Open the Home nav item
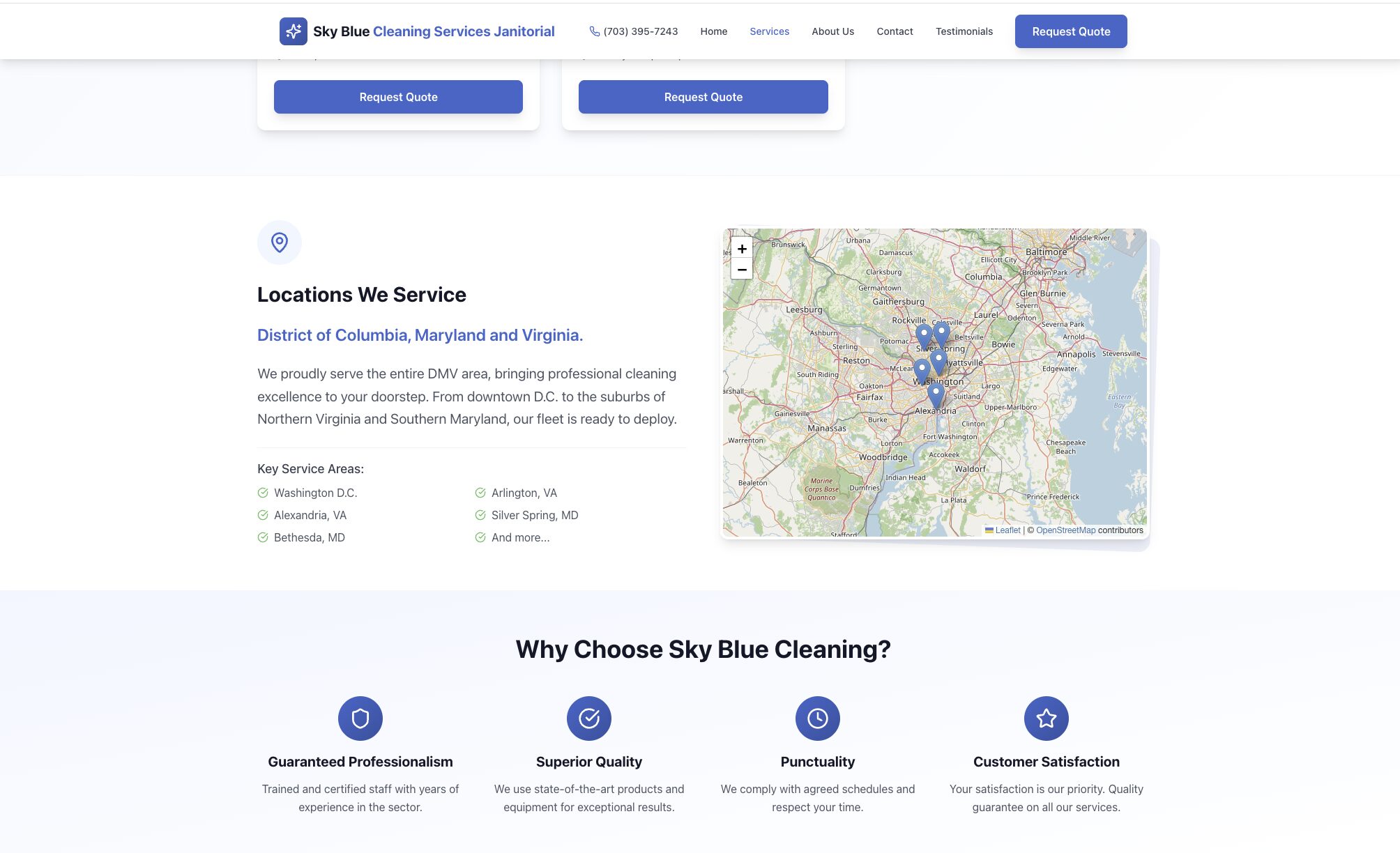Image resolution: width=1400 pixels, height=853 pixels. click(x=714, y=31)
